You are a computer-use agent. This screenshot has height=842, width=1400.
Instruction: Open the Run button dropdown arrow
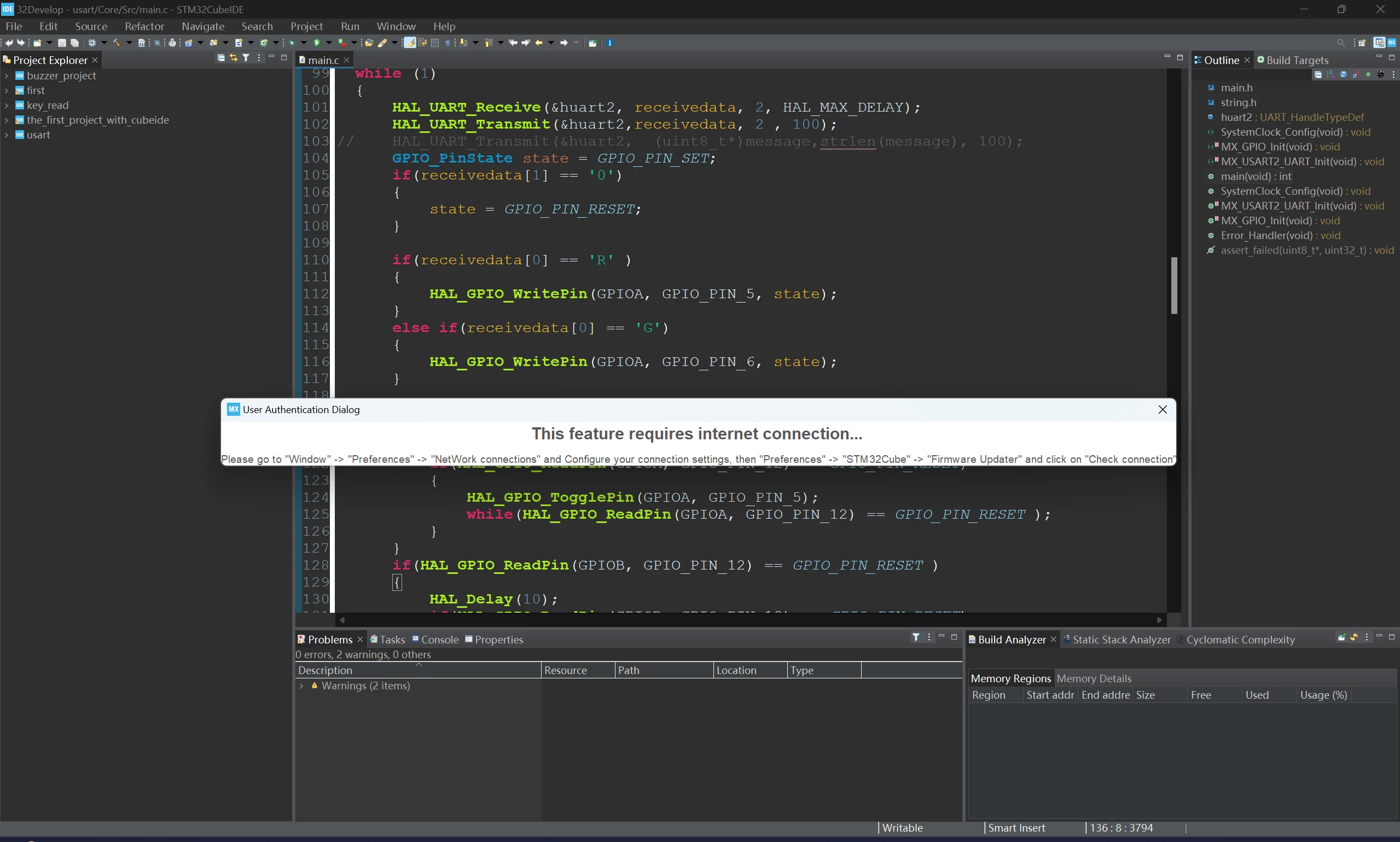tap(329, 43)
